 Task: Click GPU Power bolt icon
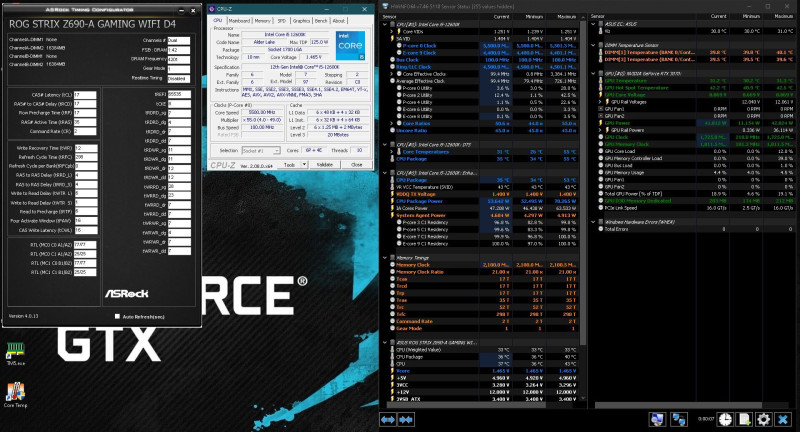[x=601, y=123]
